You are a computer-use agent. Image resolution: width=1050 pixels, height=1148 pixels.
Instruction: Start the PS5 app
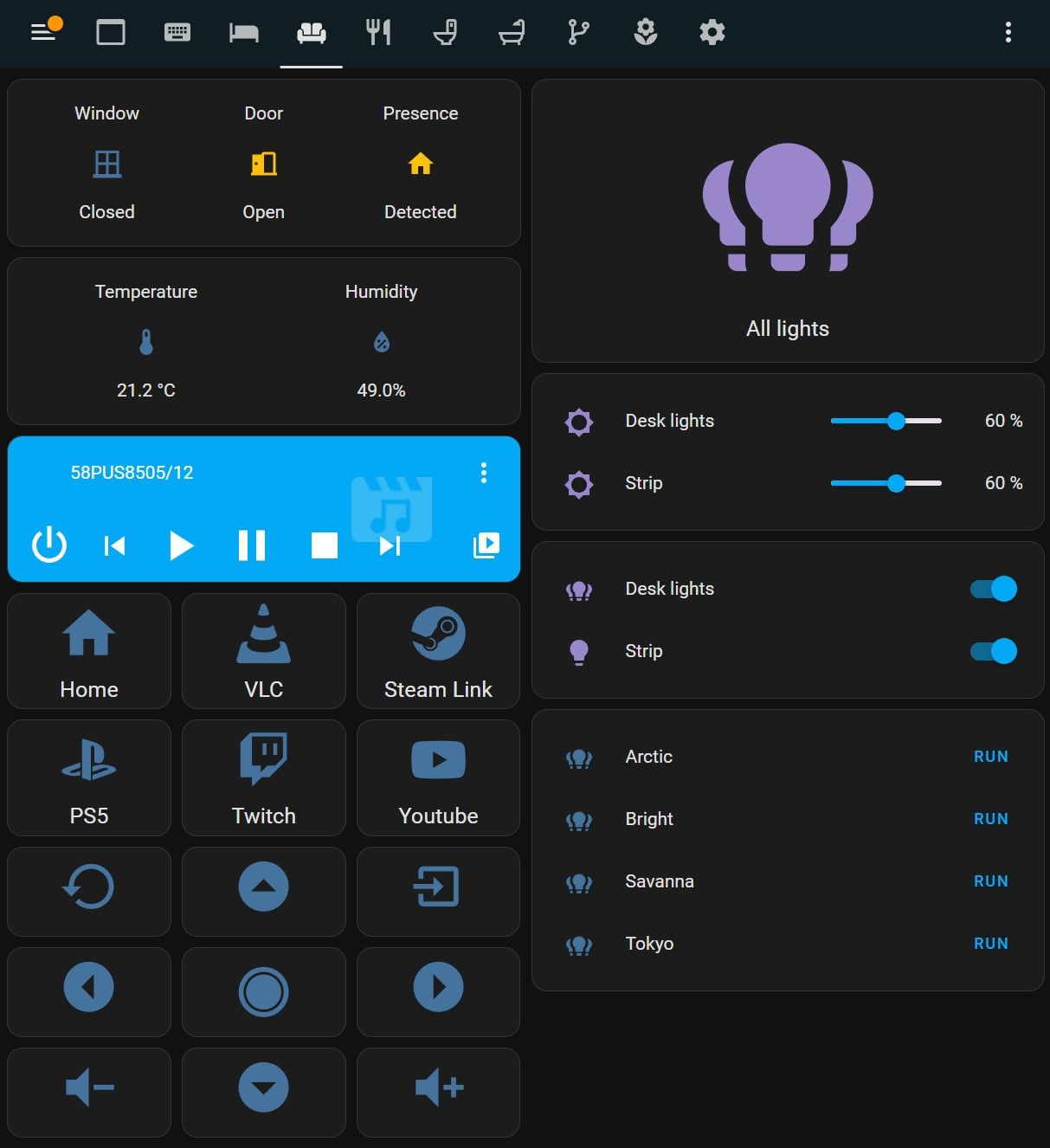[x=88, y=777]
